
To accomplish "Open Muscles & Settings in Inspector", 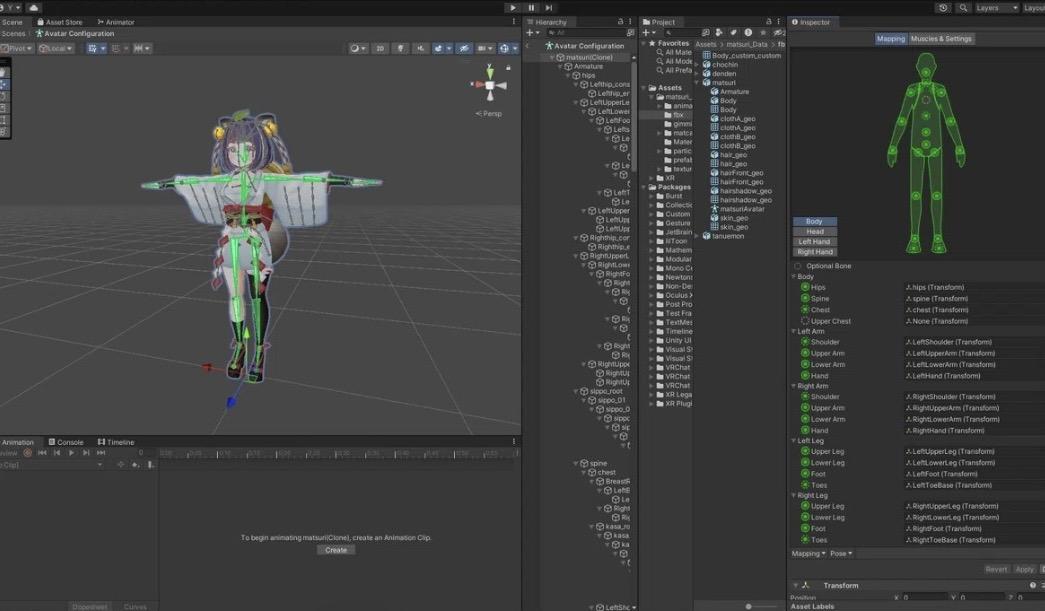I will (x=940, y=39).
